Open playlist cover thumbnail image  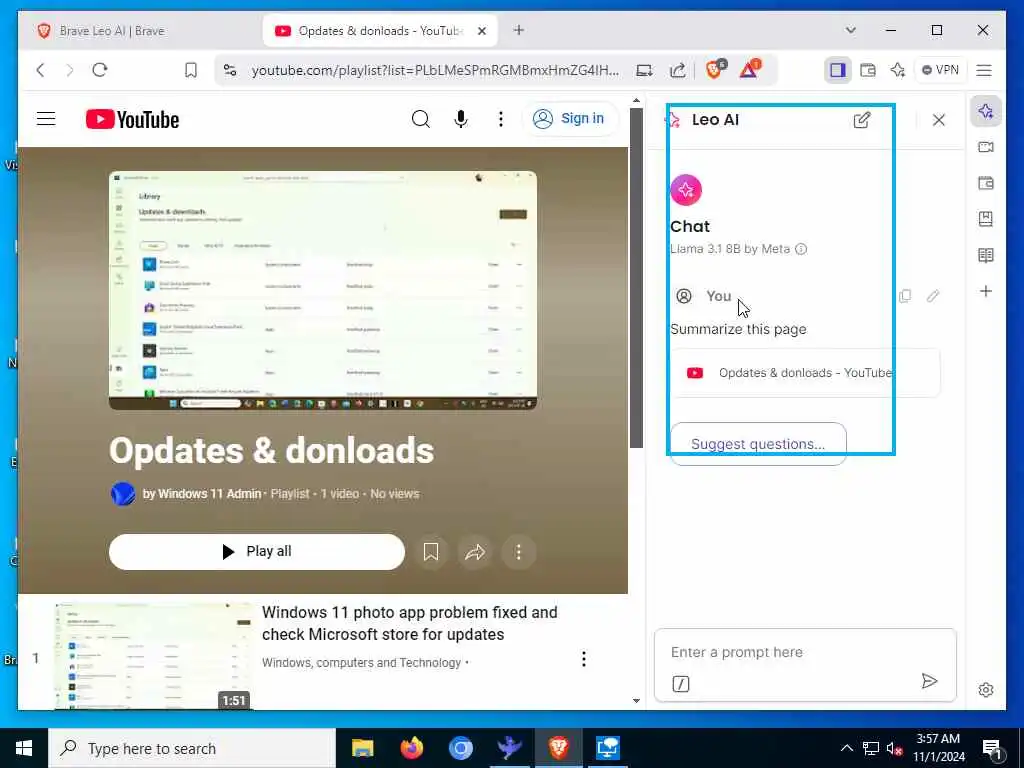coord(323,291)
